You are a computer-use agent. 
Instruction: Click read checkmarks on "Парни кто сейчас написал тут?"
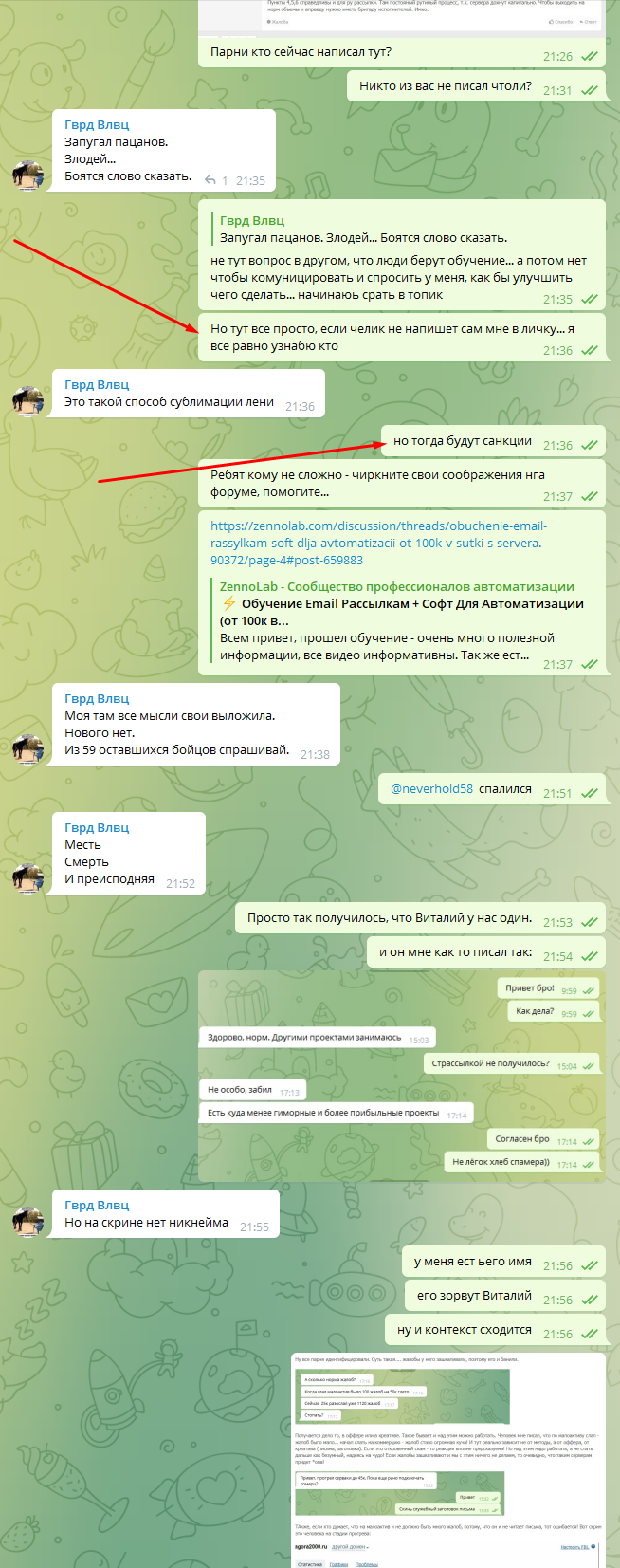[590, 57]
